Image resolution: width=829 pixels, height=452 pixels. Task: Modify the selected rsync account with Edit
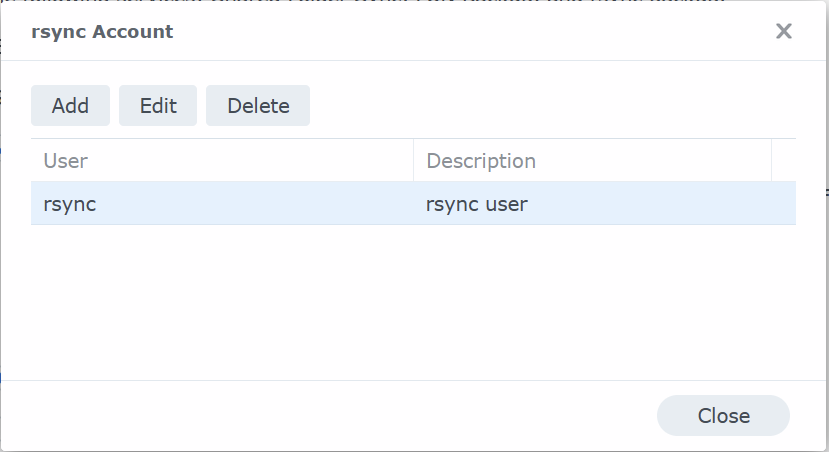pos(158,106)
